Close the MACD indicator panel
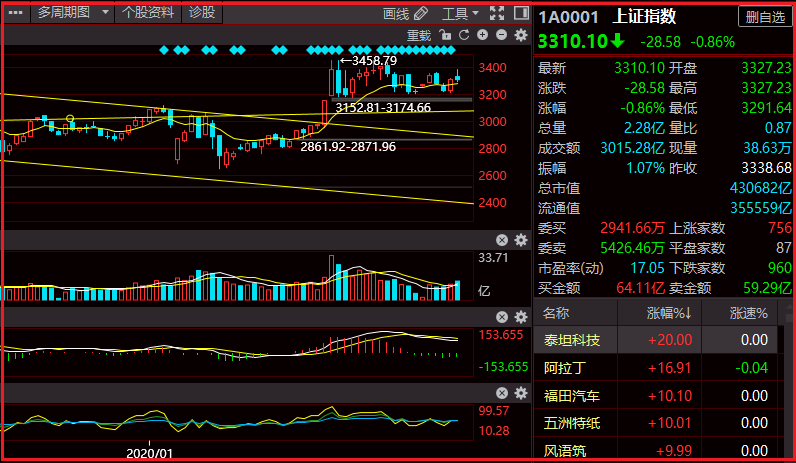796x463 pixels. pos(502,316)
